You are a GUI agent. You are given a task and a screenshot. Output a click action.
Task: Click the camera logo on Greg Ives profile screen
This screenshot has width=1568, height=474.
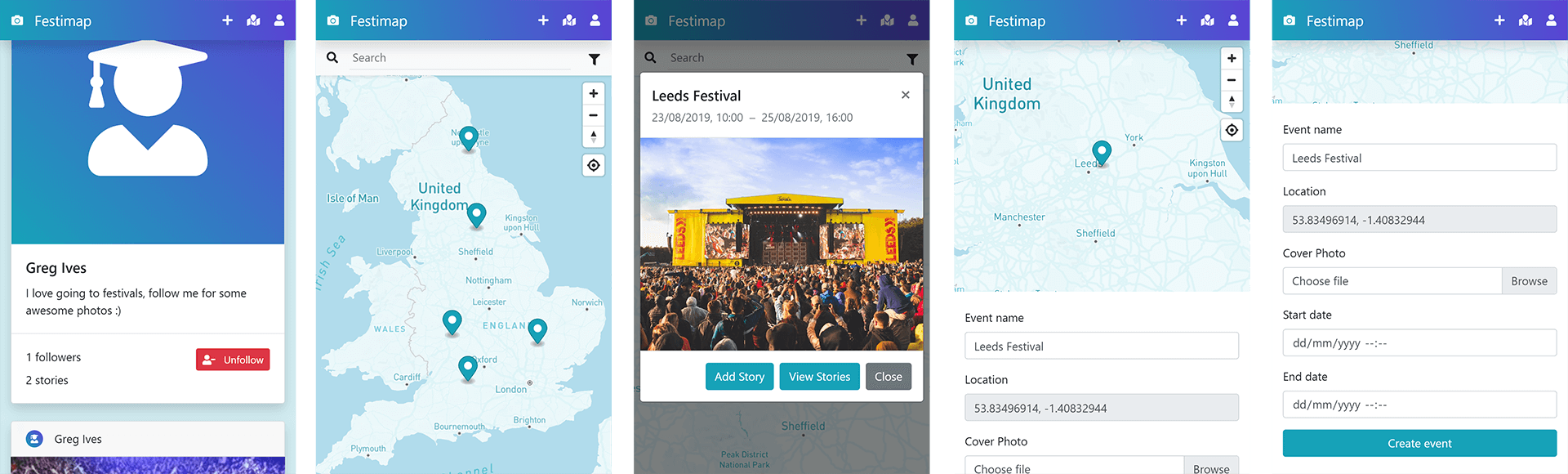pyautogui.click(x=17, y=20)
